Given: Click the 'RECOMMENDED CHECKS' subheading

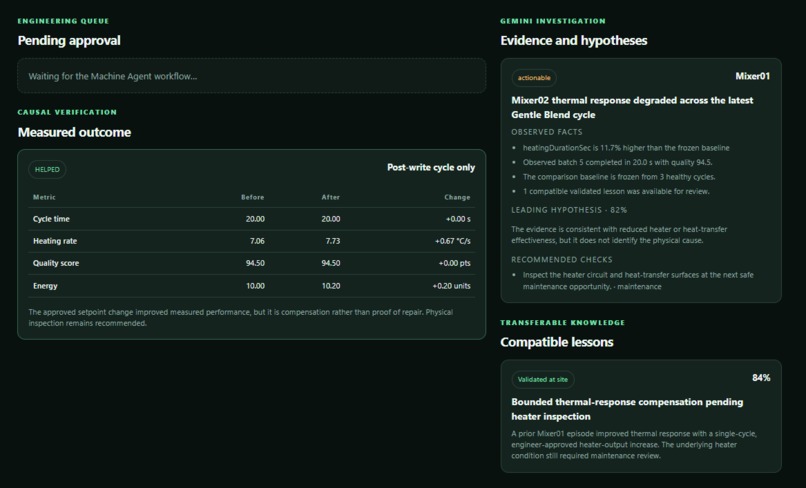Looking at the screenshot, I should 562,260.
